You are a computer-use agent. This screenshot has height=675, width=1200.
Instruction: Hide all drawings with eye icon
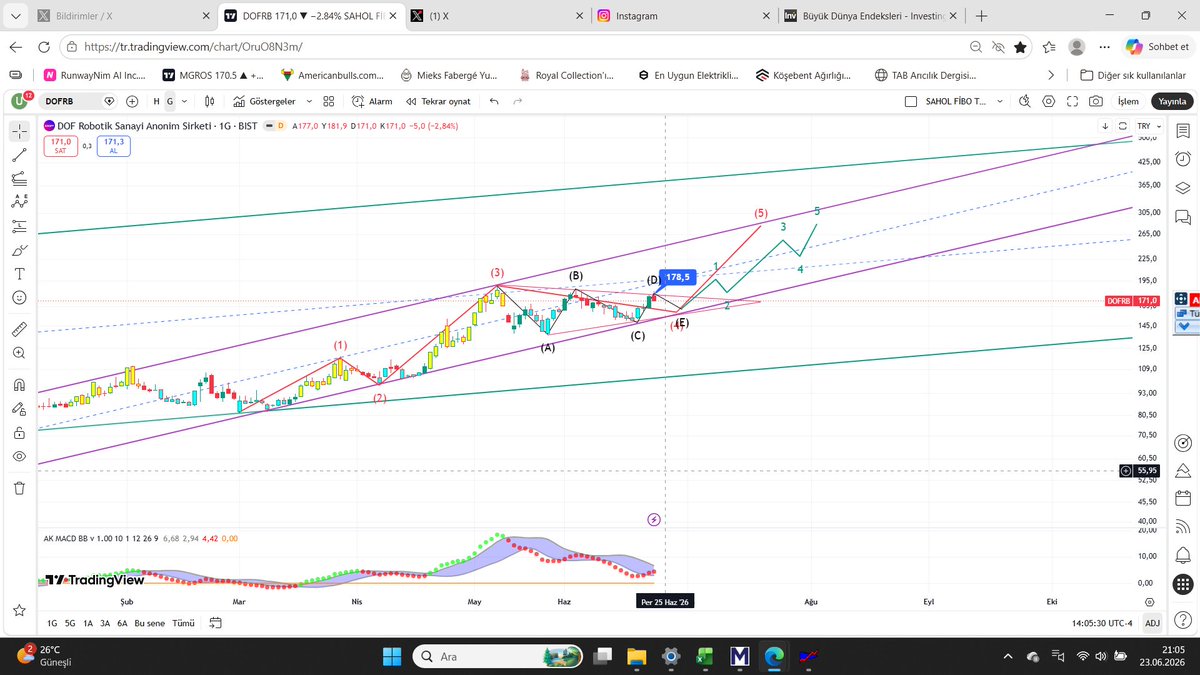[x=19, y=456]
